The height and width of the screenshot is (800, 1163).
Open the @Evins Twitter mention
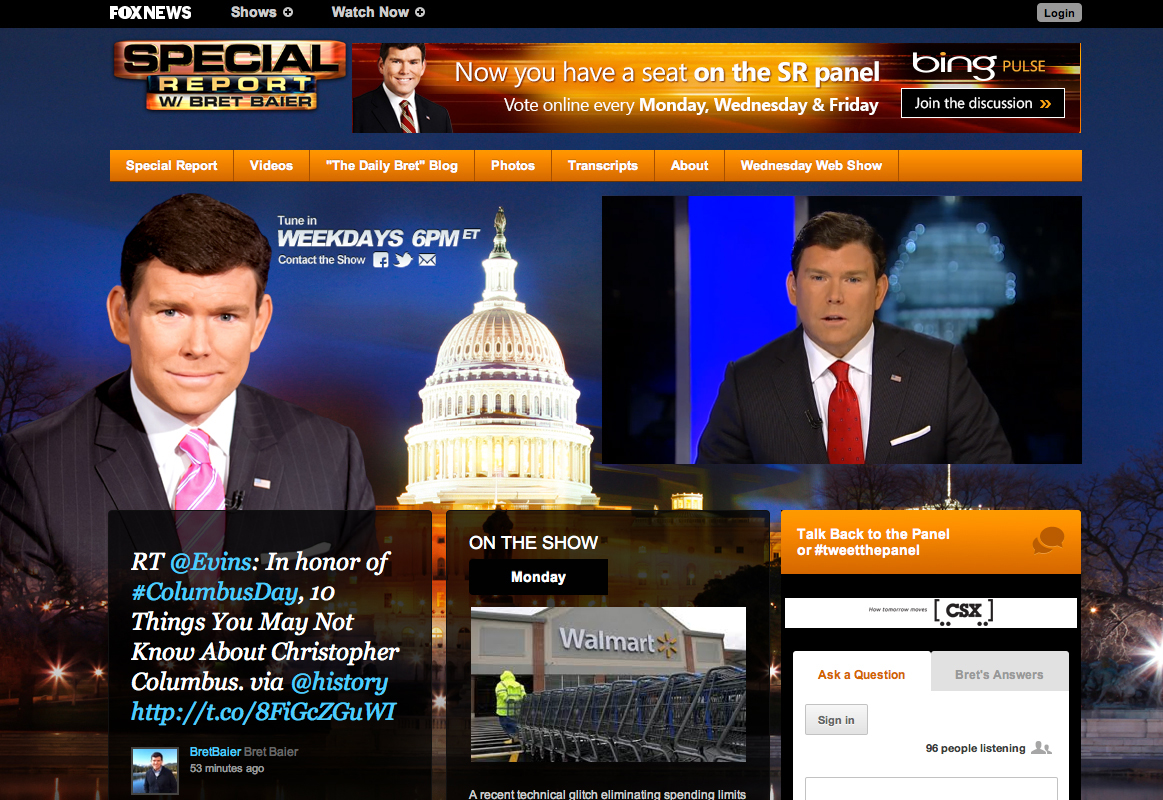click(x=211, y=562)
